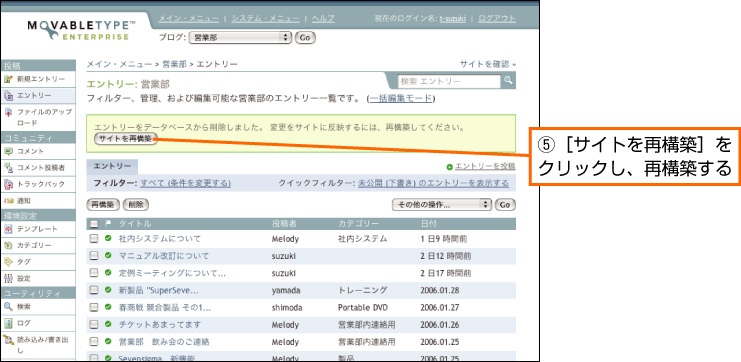Select the エントリー tab above the filter bar
Screen dimensions: 741x362
[x=112, y=166]
